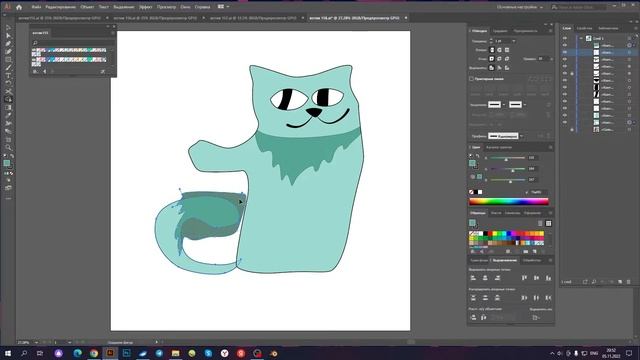640x360 pixels.
Task: Swap fill and stroke arrow in toolbar
Action: point(12,156)
